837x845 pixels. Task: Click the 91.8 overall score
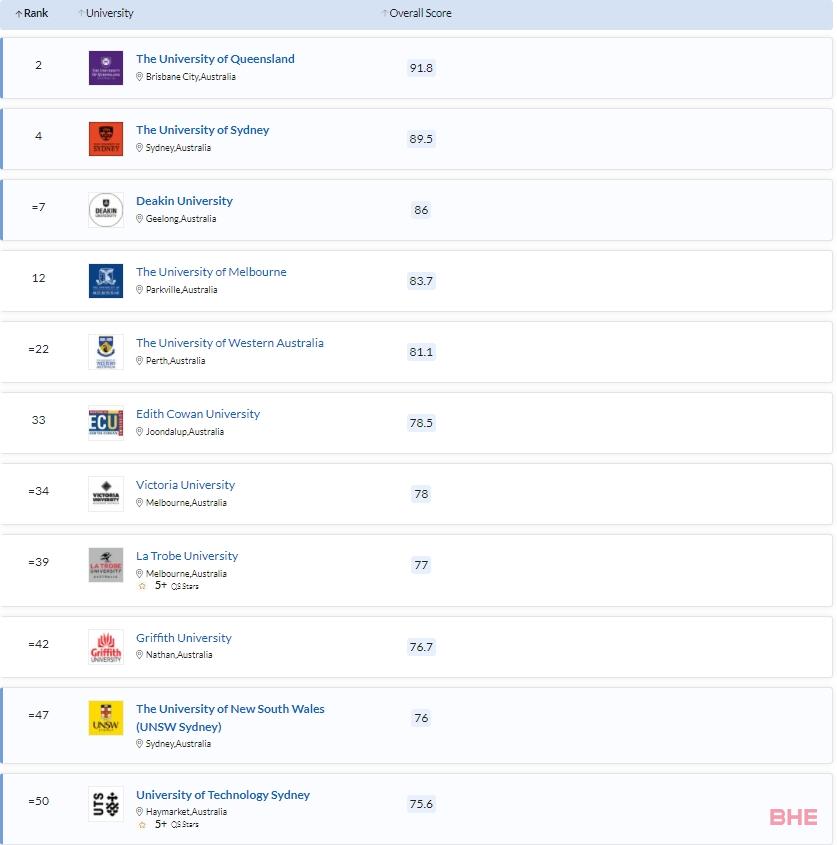[421, 68]
